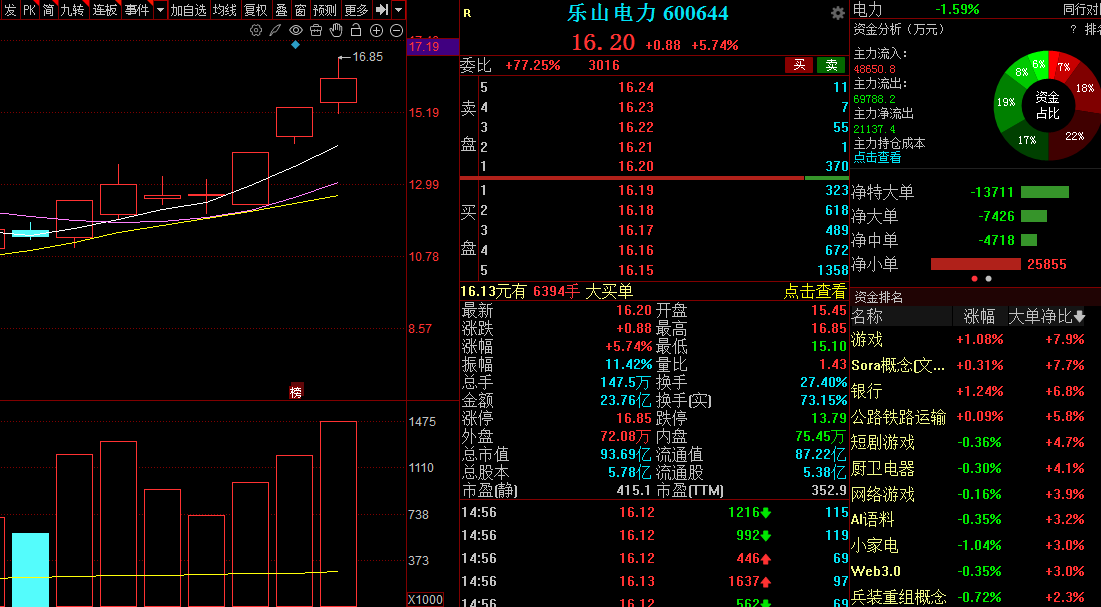Viewport: 1101px width, 607px height.
Task: Open chart settings gear icon
Action: [x=256, y=30]
